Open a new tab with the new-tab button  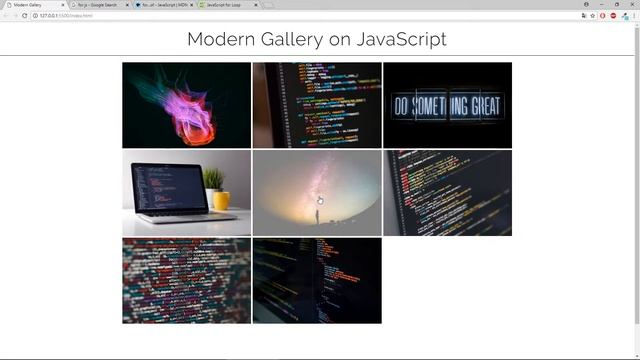click(268, 5)
